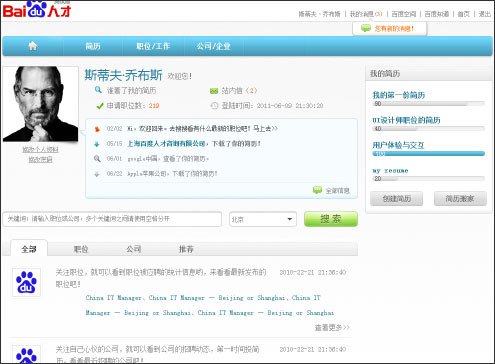The width and height of the screenshot is (495, 364).
Task: Click the magnifier icon on the 06/01 message
Action: [x=97, y=159]
